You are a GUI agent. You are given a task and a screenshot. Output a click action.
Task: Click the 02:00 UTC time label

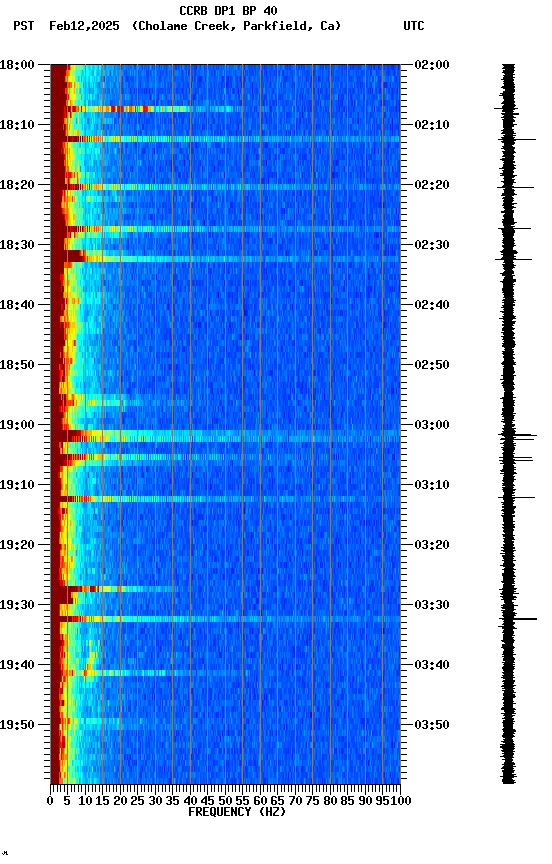pos(432,65)
